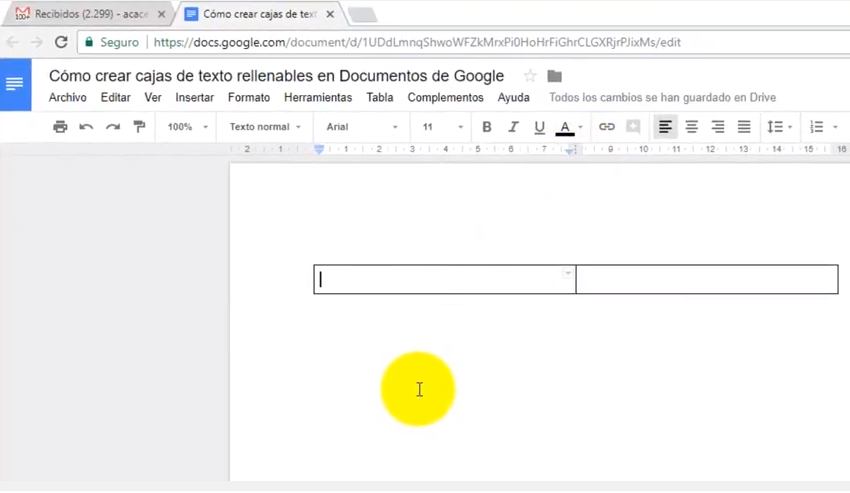Click the Undo arrow icon
Viewport: 850px width, 493px height.
[x=86, y=127]
